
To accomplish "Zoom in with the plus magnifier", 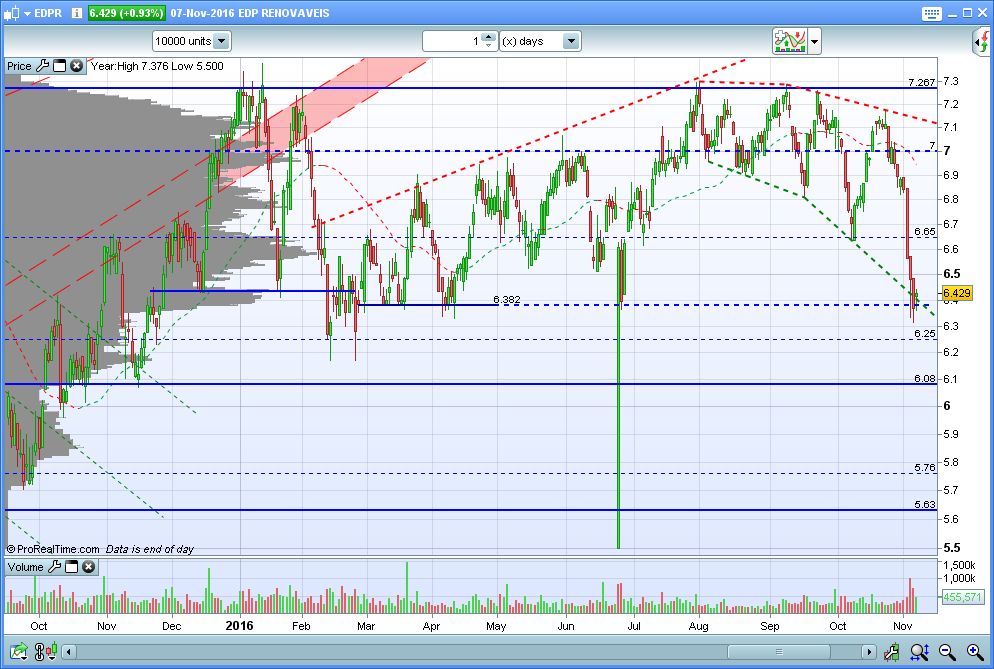I will coord(975,651).
